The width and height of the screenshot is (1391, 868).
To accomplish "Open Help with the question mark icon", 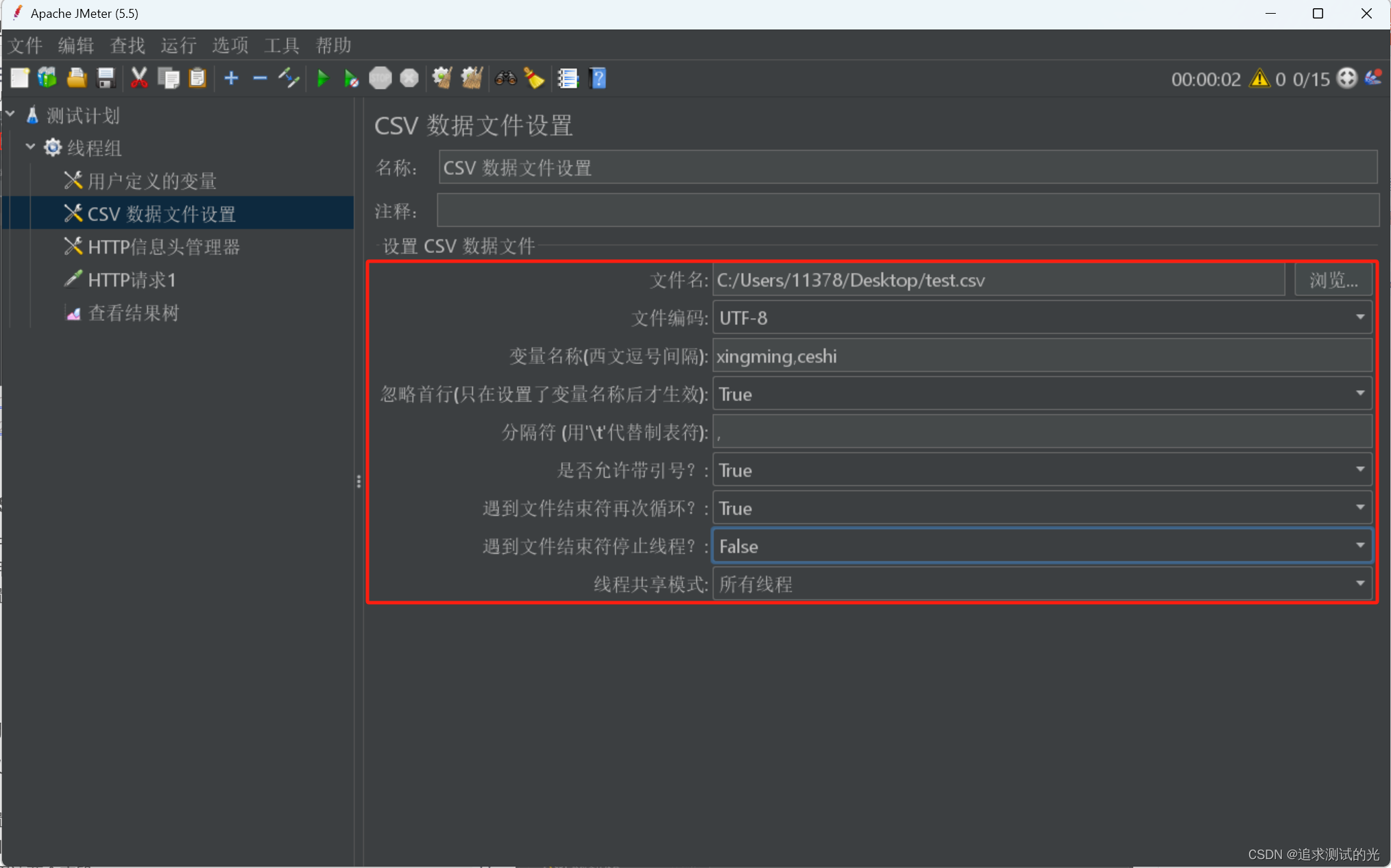I will (x=598, y=78).
